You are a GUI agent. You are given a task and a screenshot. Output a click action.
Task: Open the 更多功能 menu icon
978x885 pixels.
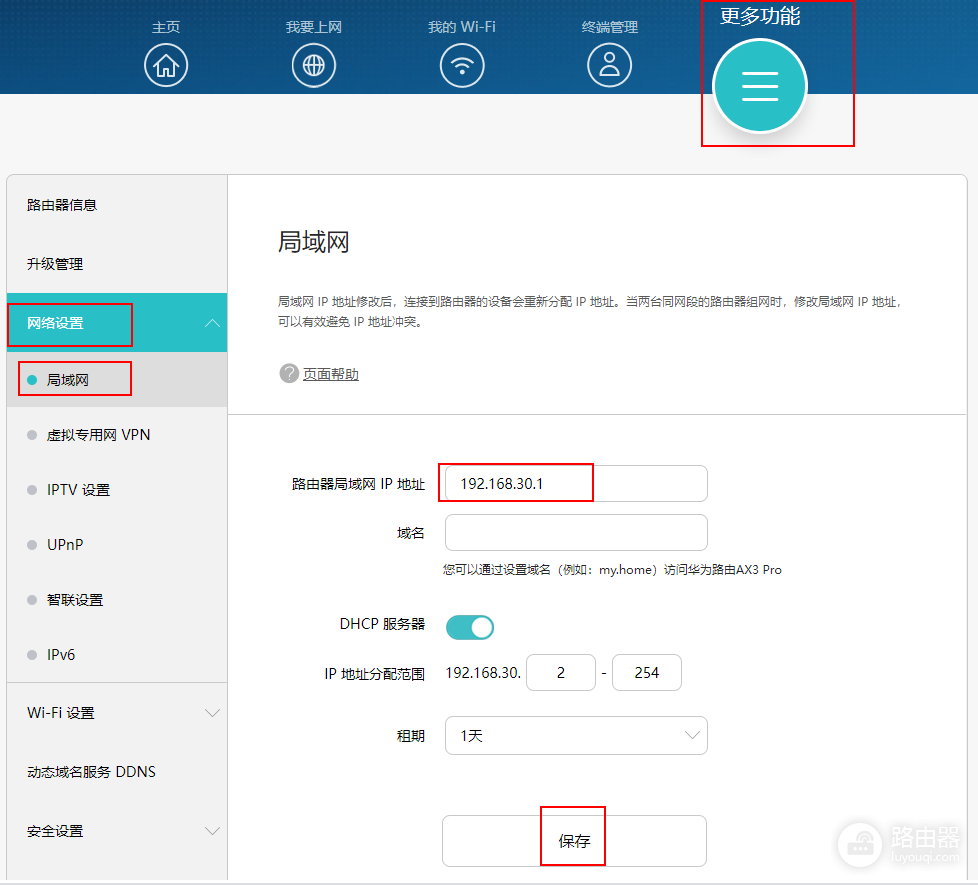760,86
